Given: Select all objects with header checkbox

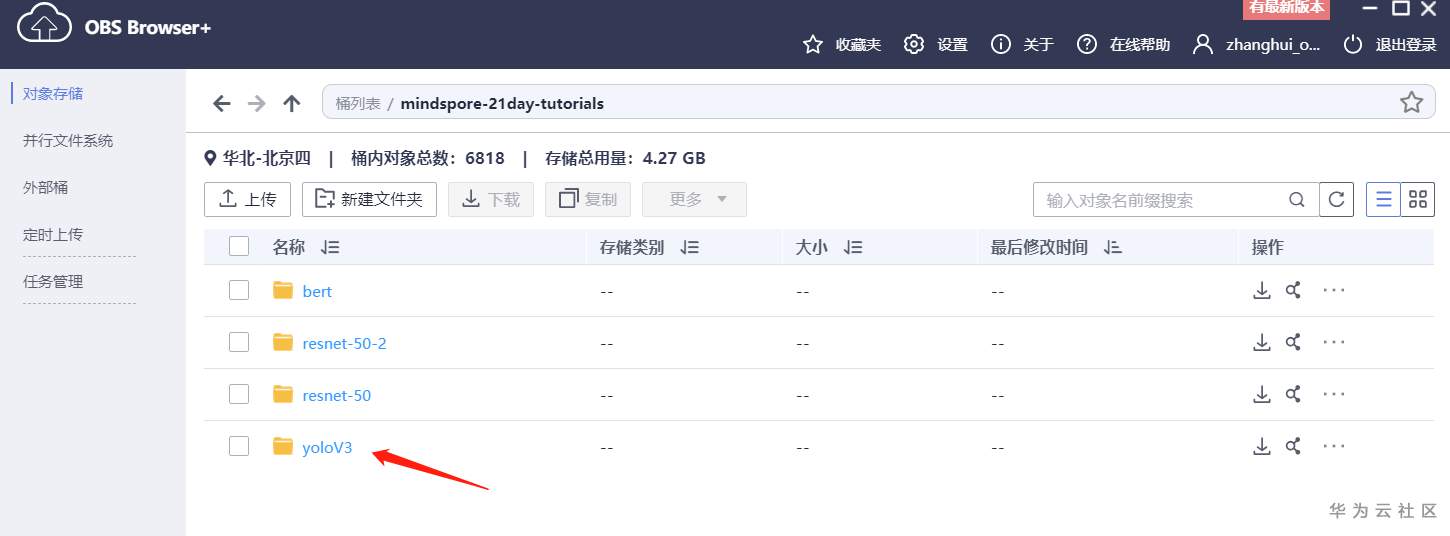Looking at the screenshot, I should pos(239,246).
